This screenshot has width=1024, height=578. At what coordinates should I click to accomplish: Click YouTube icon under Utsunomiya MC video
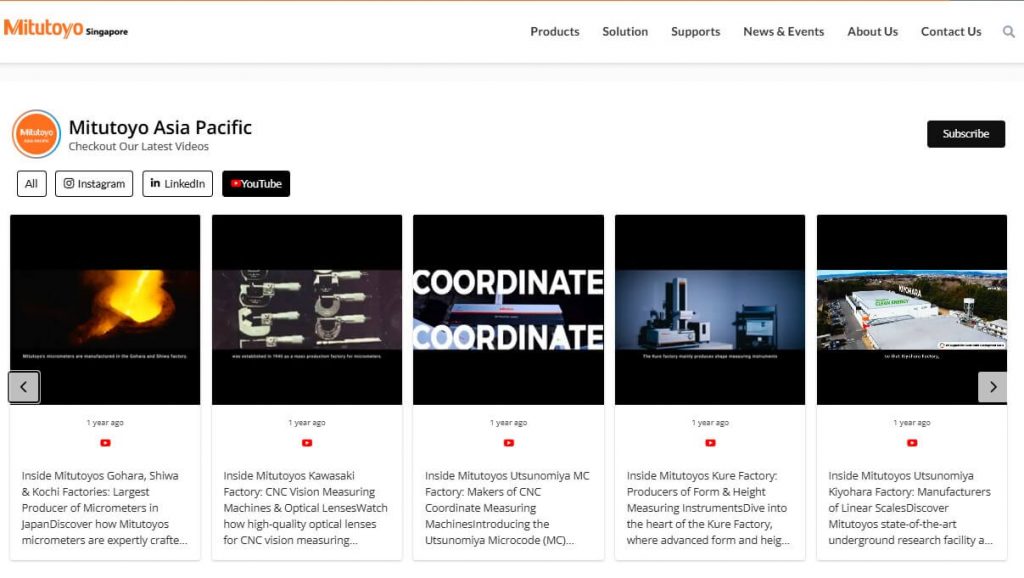508,443
